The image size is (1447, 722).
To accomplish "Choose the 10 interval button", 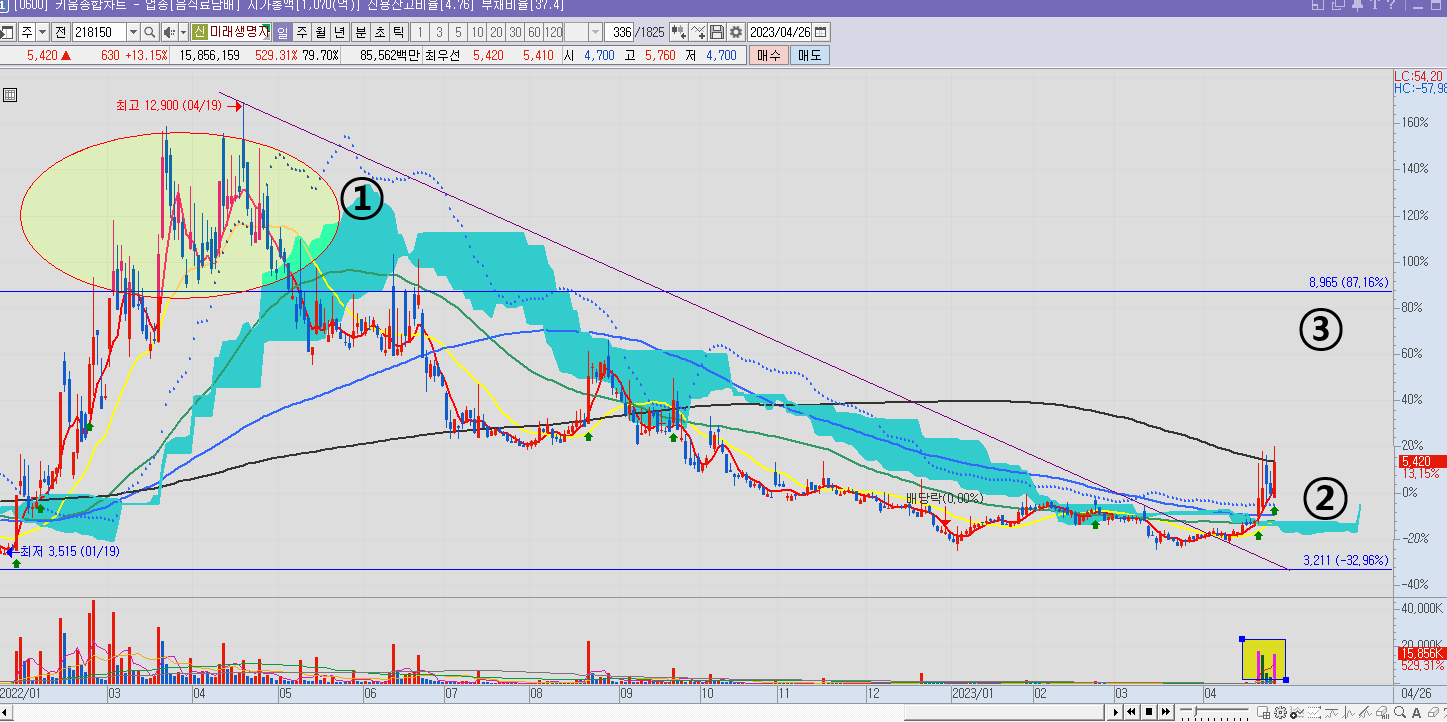I will click(x=477, y=32).
